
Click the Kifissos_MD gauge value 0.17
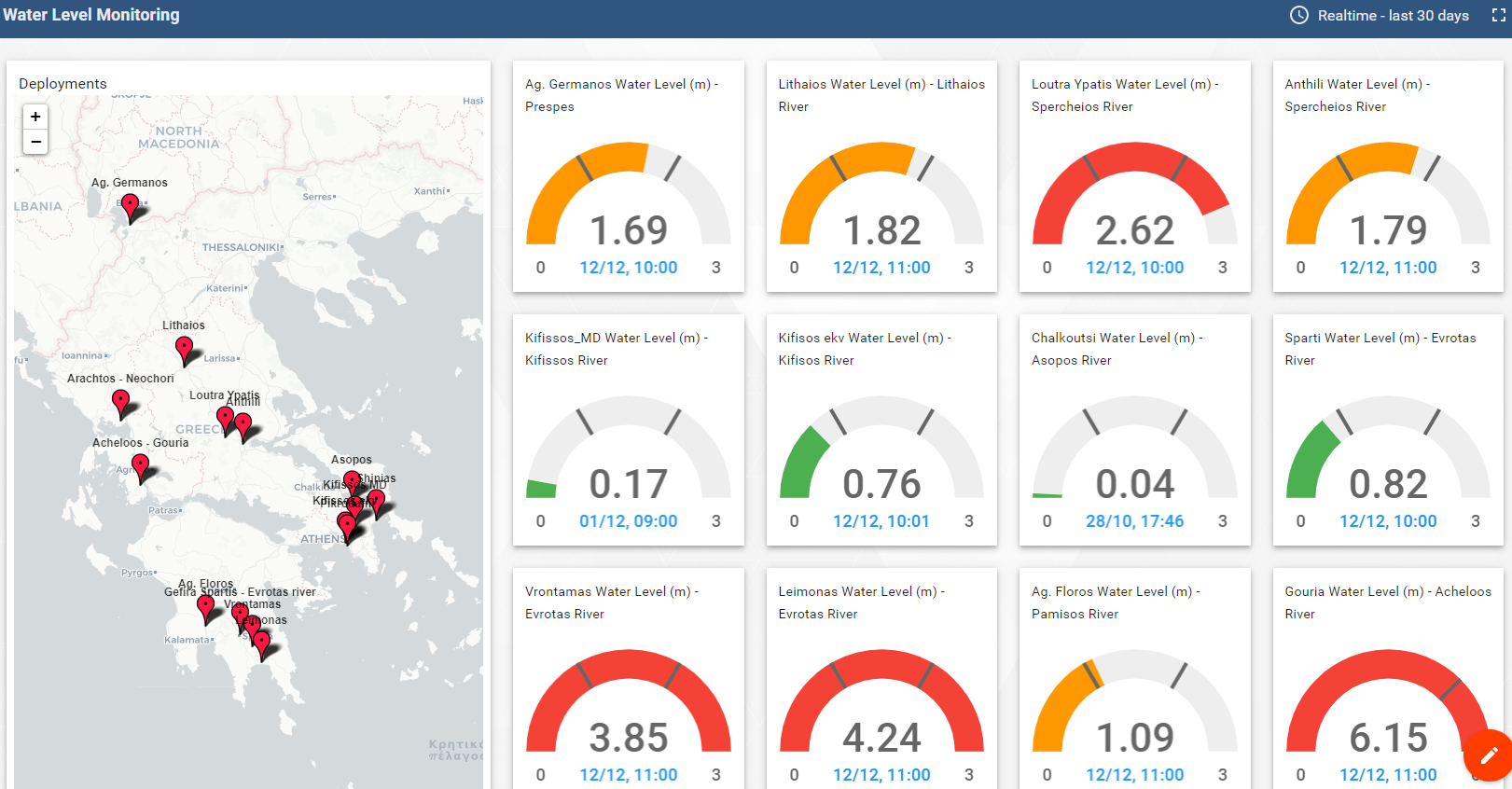(x=629, y=484)
